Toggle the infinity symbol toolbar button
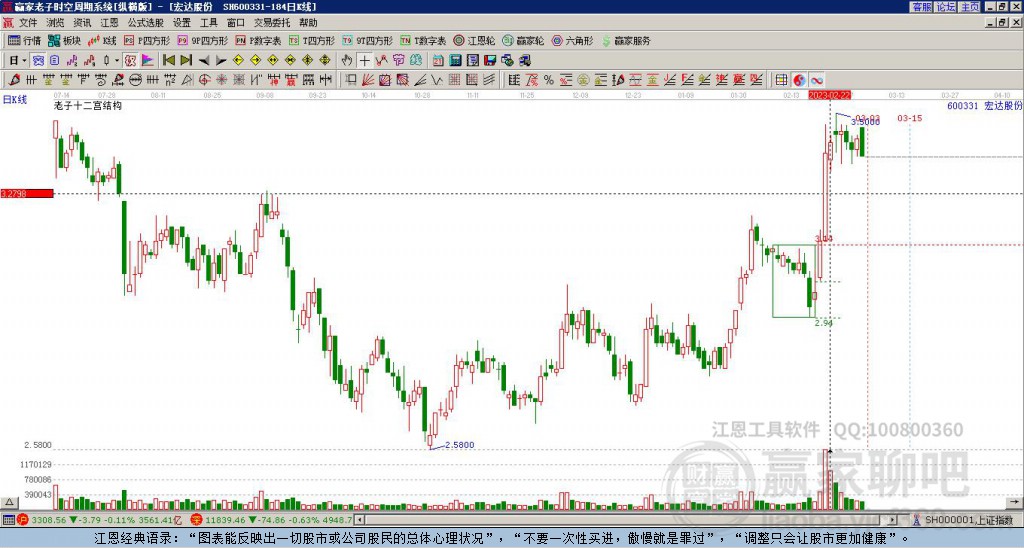 pyautogui.click(x=816, y=80)
